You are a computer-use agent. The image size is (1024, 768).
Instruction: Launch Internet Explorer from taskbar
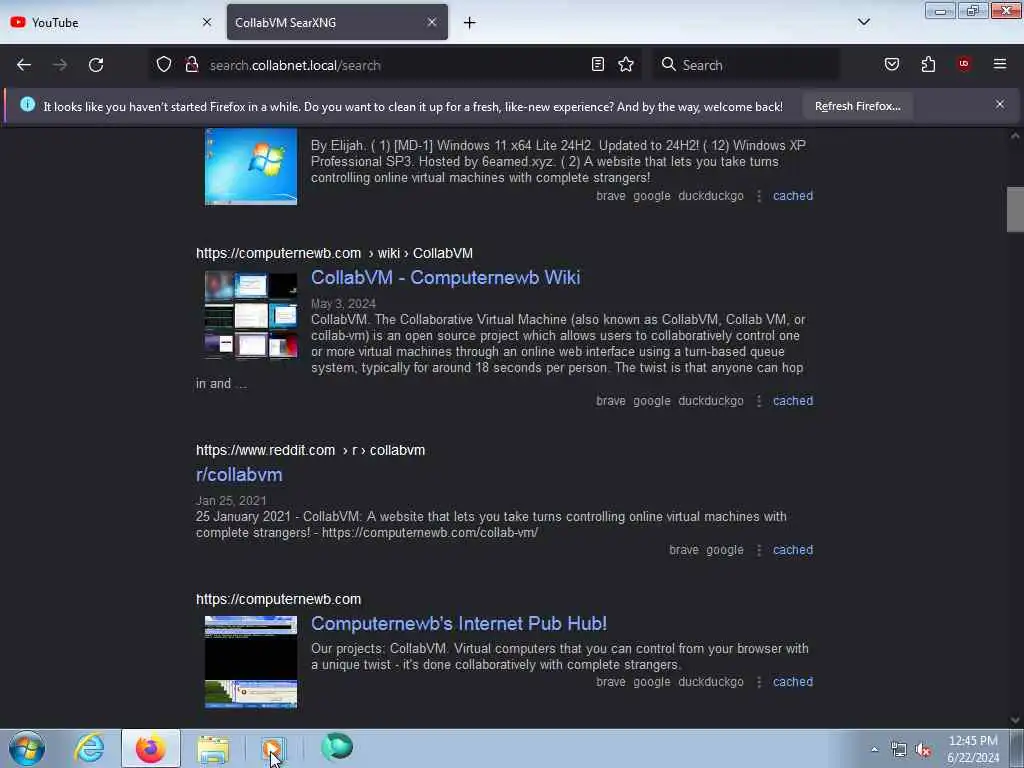(x=89, y=748)
